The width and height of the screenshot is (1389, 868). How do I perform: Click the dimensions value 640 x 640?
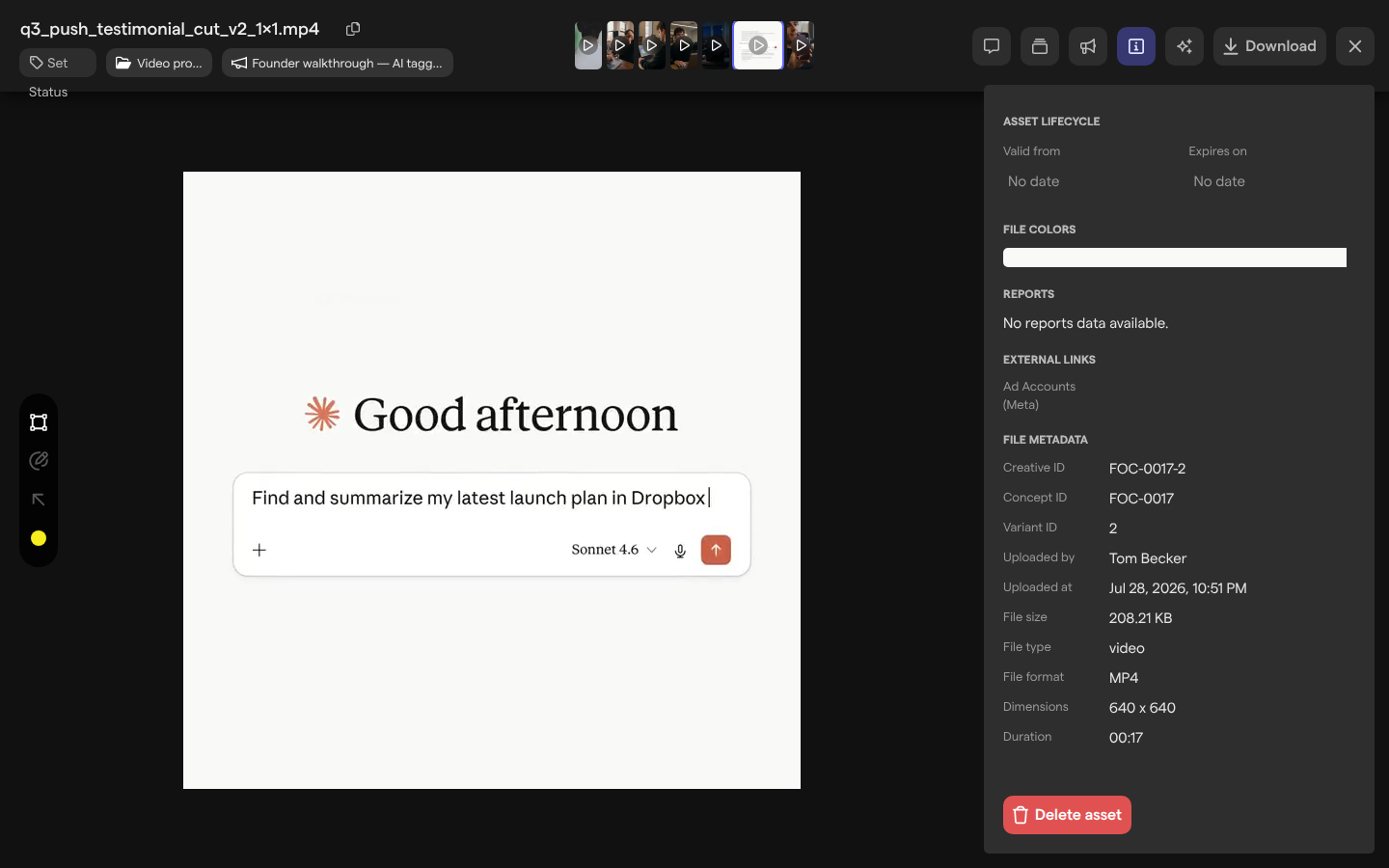pyautogui.click(x=1142, y=708)
